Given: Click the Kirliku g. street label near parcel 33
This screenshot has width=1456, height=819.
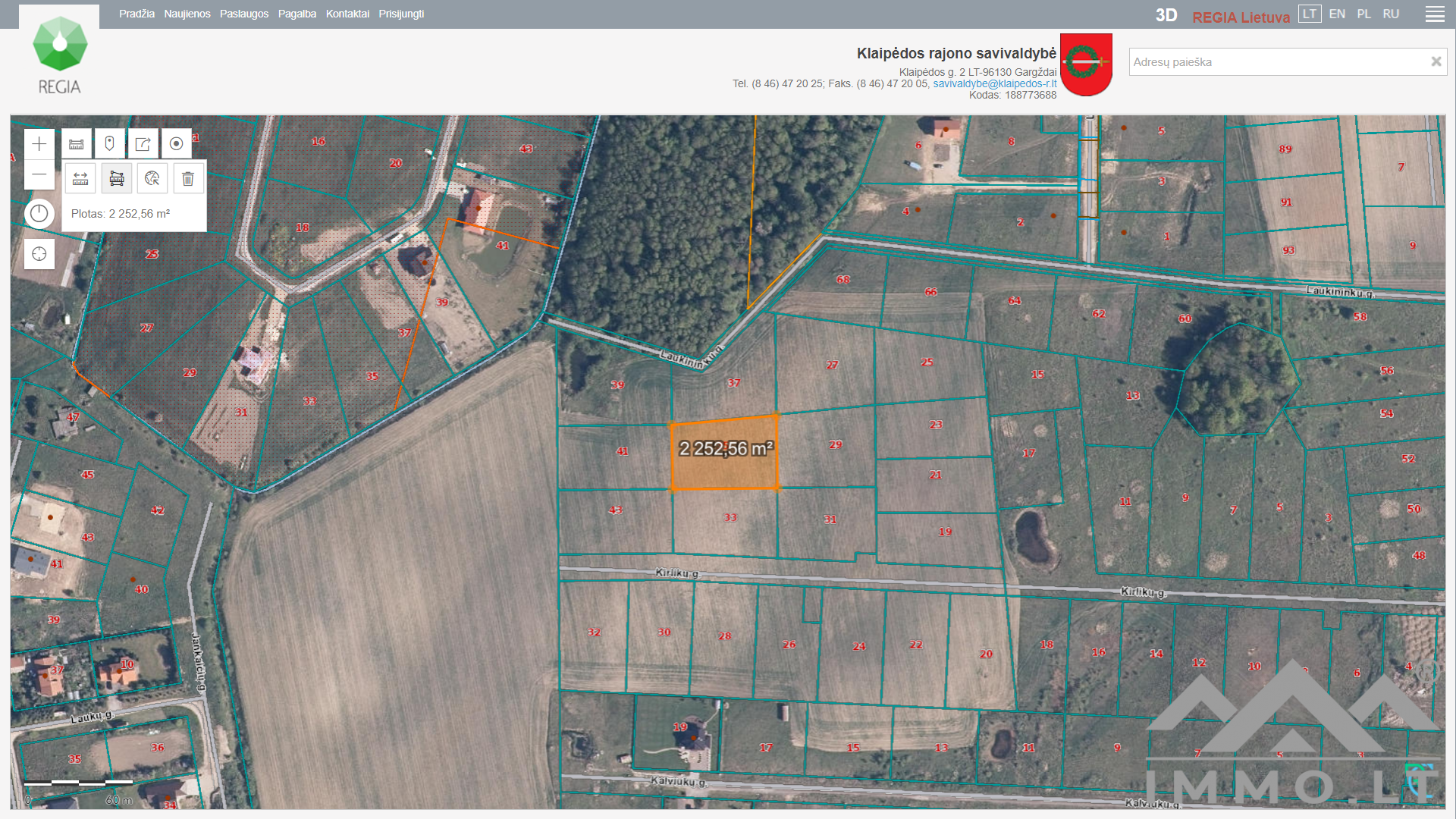Looking at the screenshot, I should [677, 573].
